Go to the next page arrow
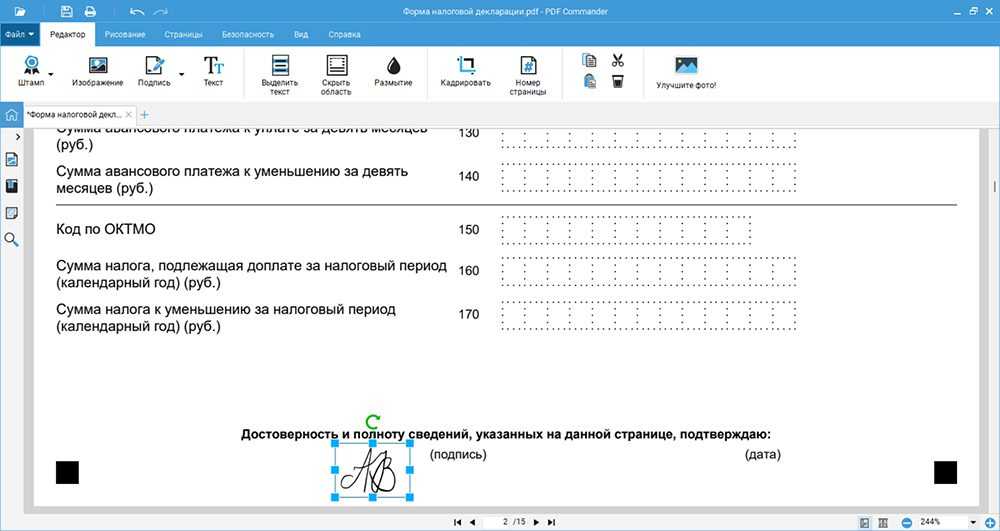The width and height of the screenshot is (1000, 531). 536,522
